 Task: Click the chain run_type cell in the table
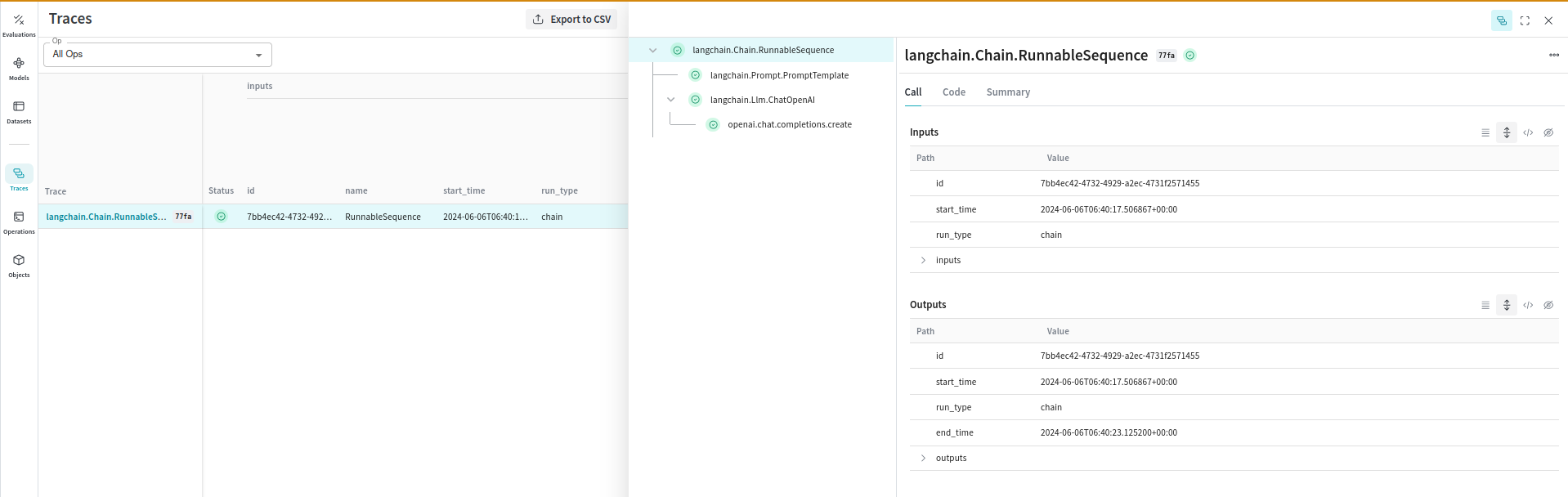tap(552, 217)
